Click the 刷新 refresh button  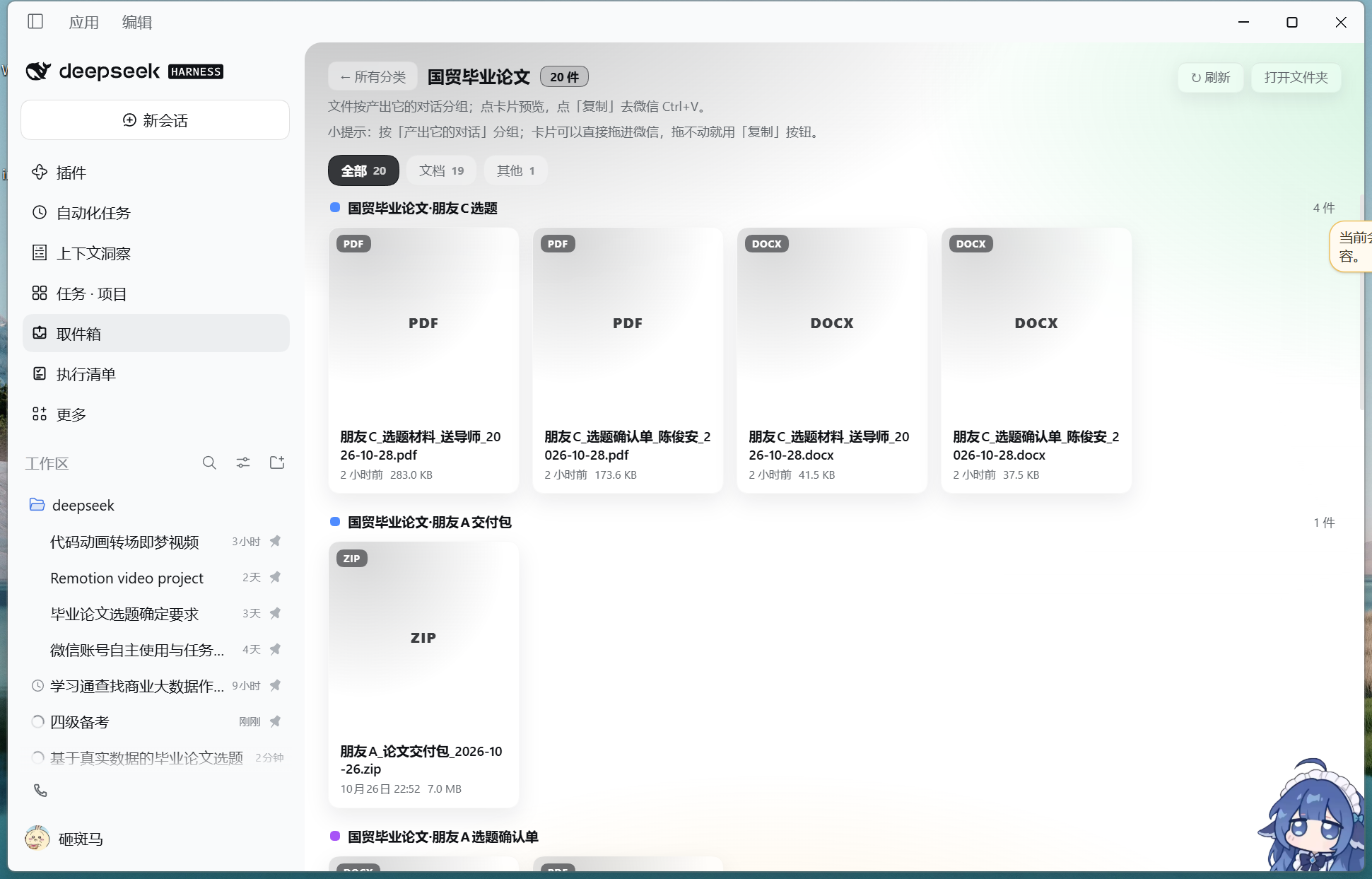tap(1210, 78)
